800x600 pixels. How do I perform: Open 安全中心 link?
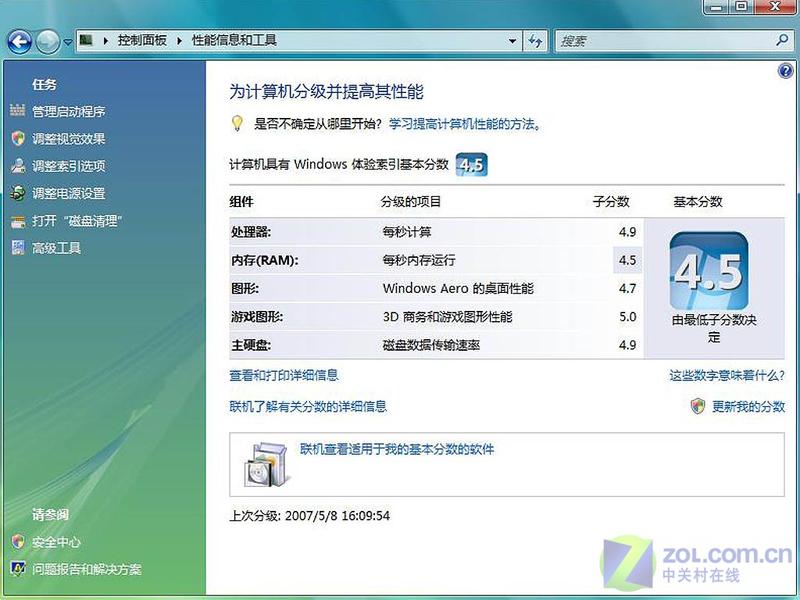click(57, 542)
